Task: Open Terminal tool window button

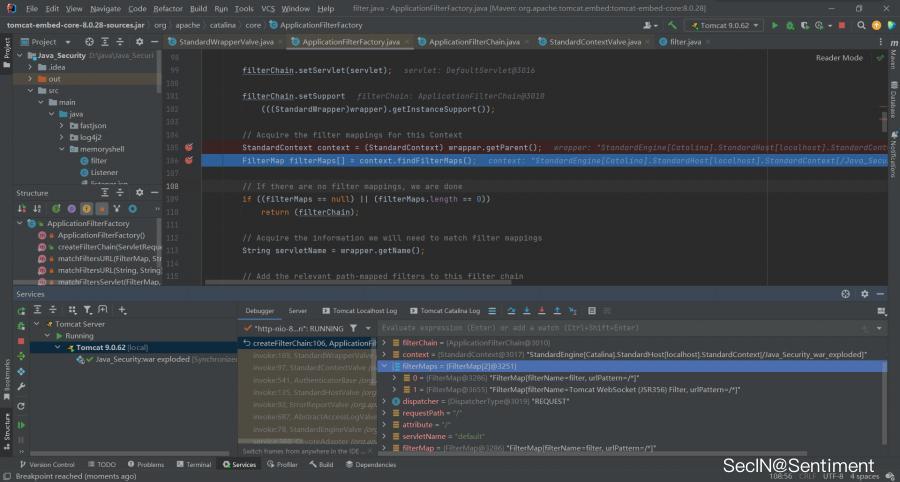Action: click(x=193, y=465)
